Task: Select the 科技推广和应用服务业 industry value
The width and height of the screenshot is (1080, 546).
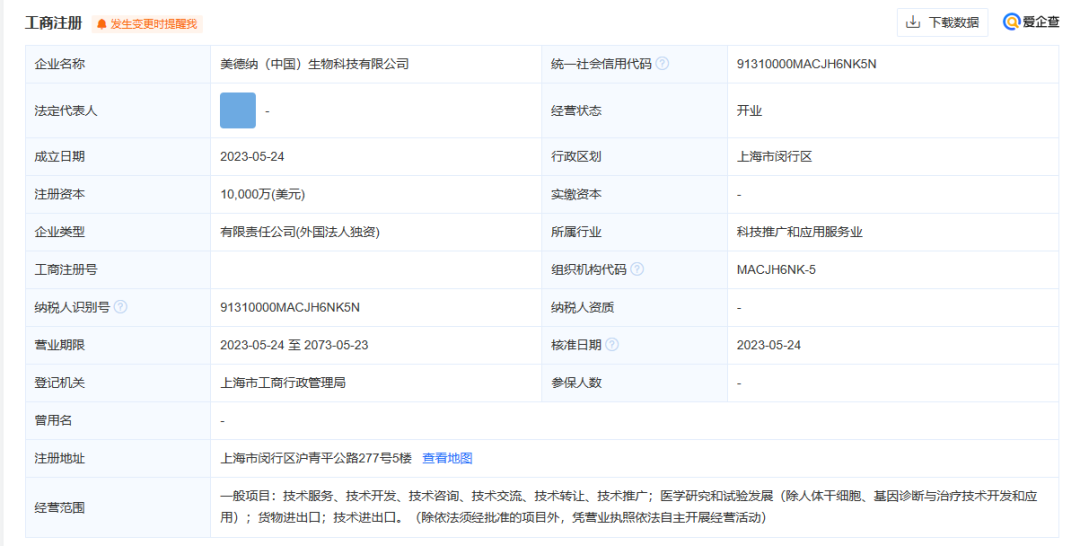Action: (x=799, y=232)
